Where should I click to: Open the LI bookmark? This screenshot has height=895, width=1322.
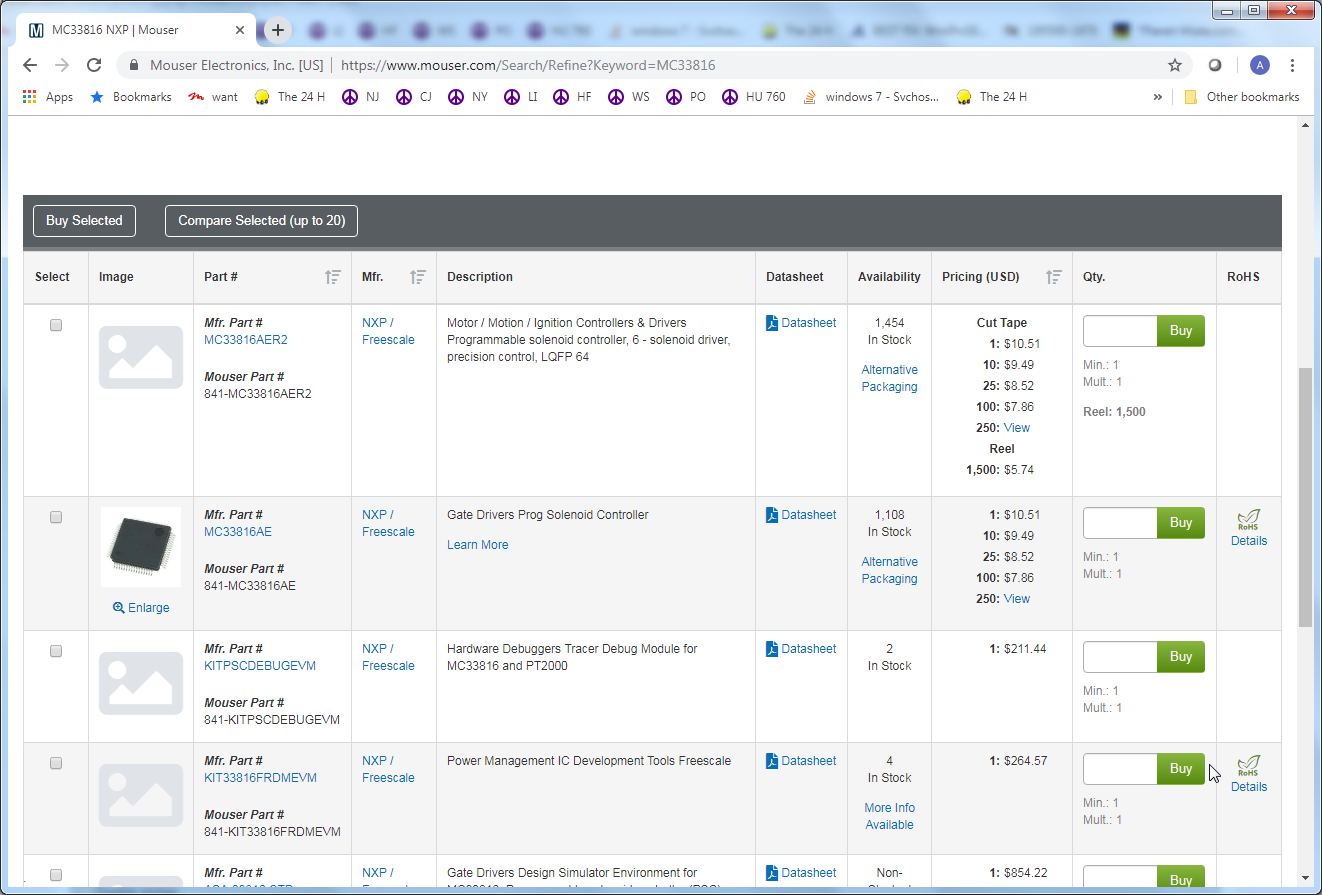pyautogui.click(x=520, y=97)
